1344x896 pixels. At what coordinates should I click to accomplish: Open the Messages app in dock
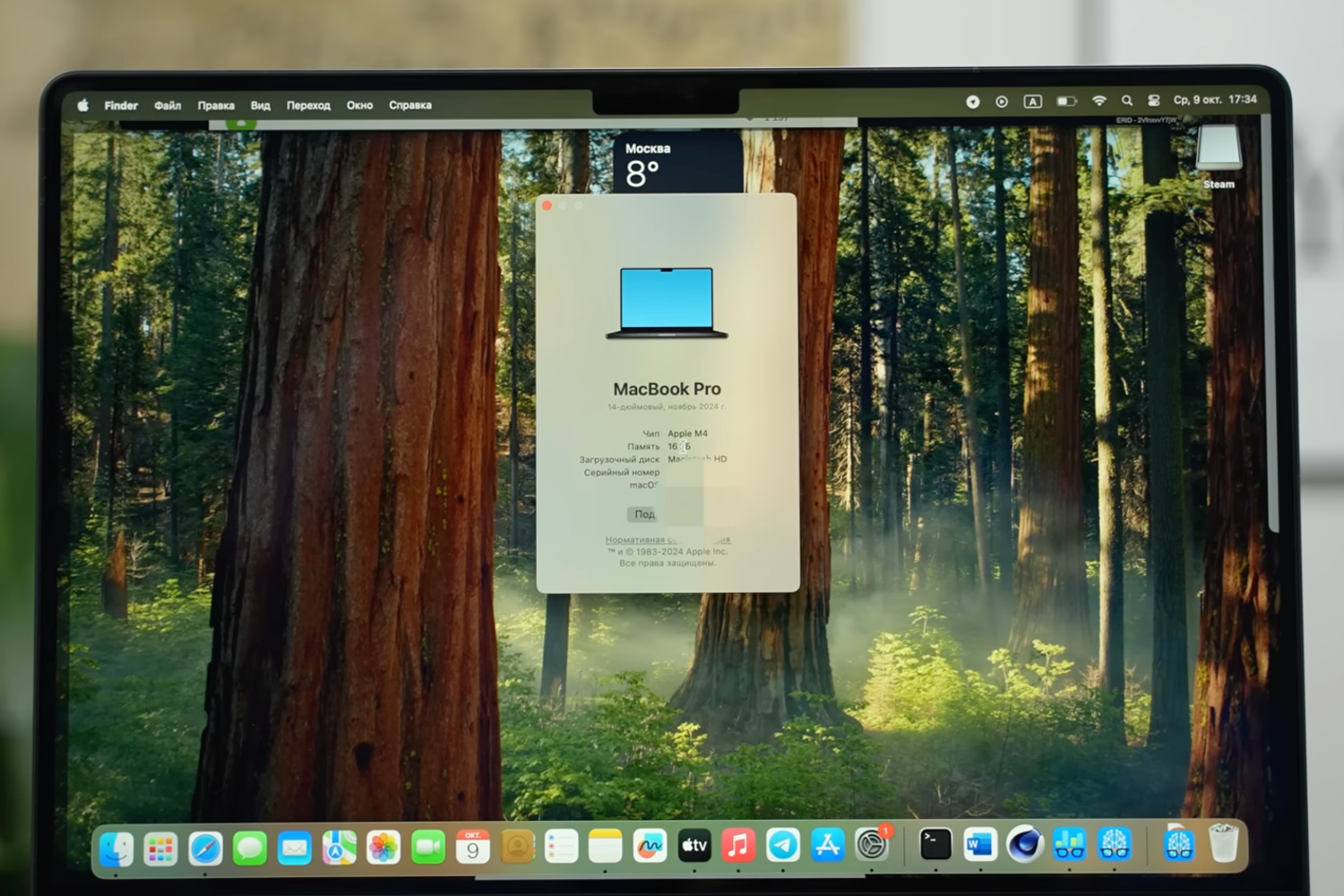click(x=250, y=847)
